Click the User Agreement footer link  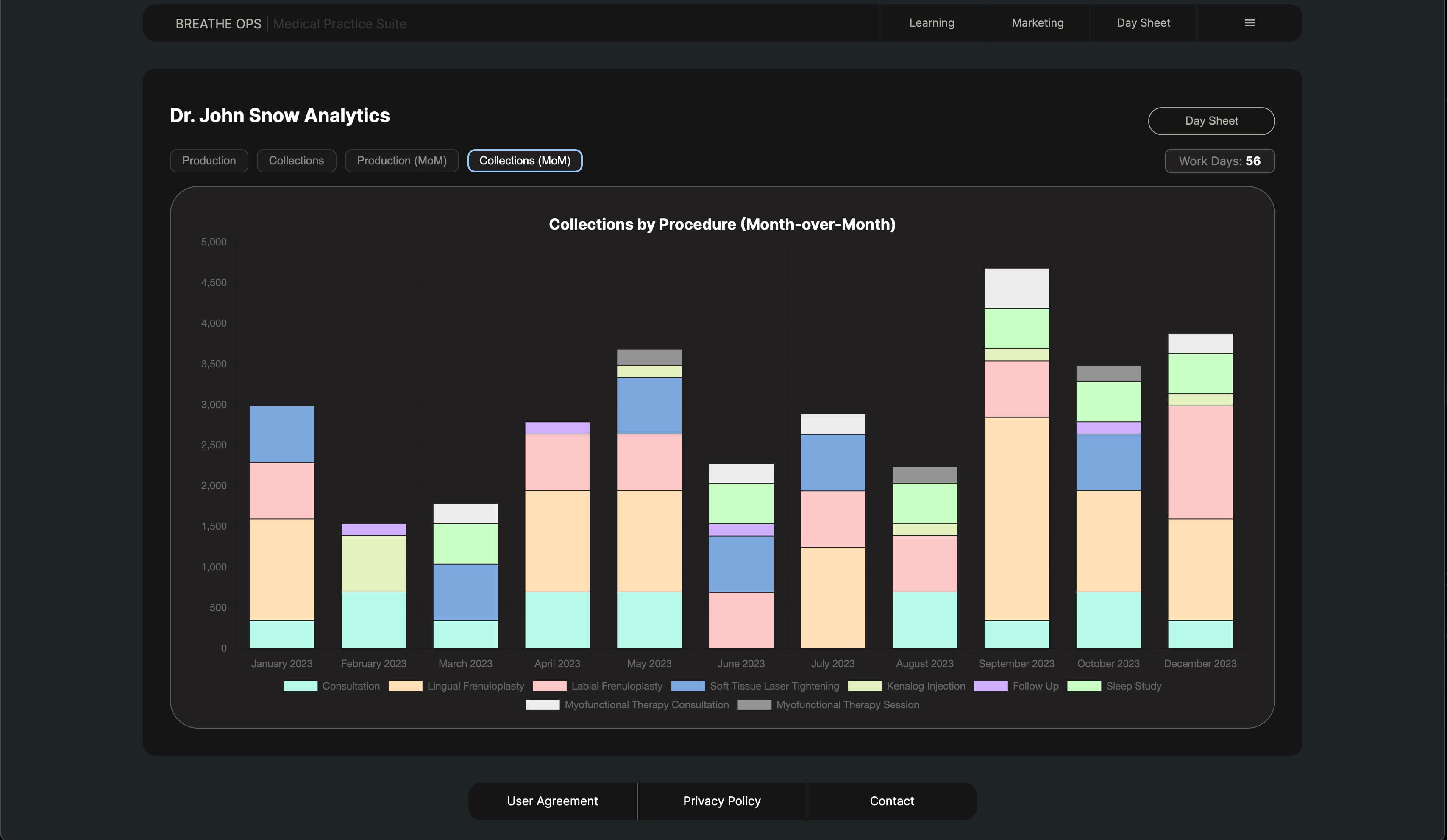(x=552, y=801)
